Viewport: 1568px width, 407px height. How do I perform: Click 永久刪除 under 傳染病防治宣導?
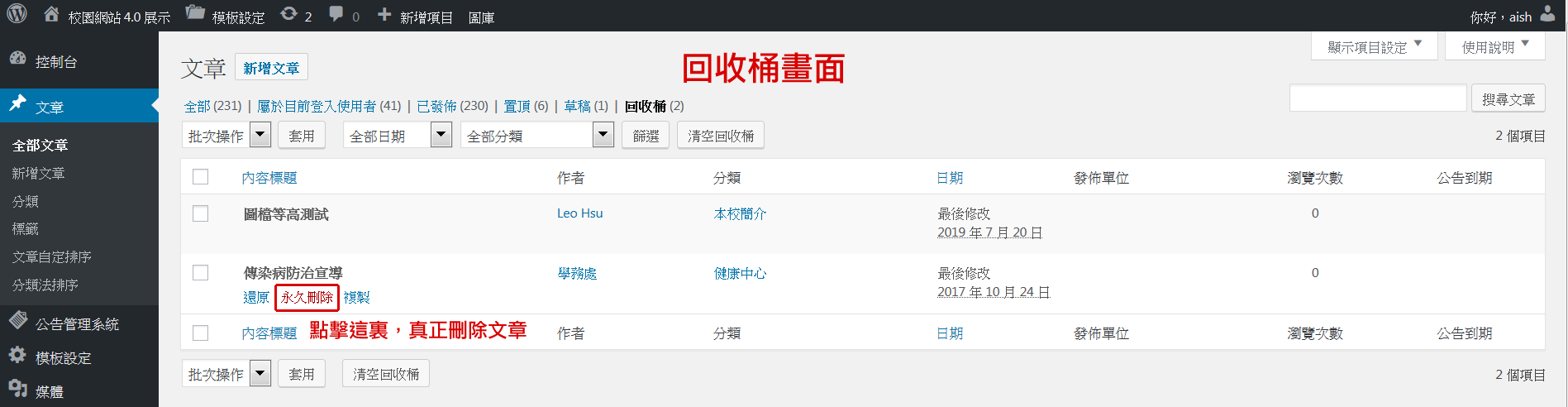point(307,297)
